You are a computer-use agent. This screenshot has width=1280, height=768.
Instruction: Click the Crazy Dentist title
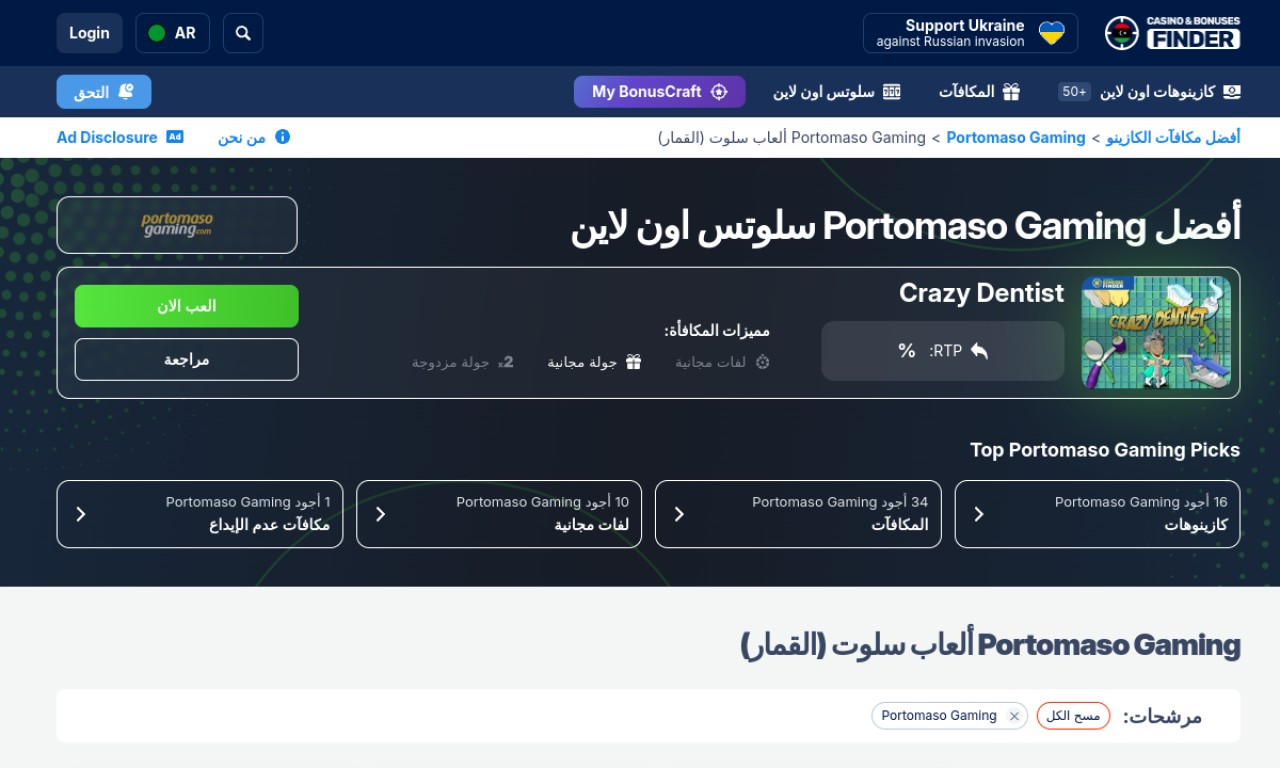pyautogui.click(x=981, y=293)
